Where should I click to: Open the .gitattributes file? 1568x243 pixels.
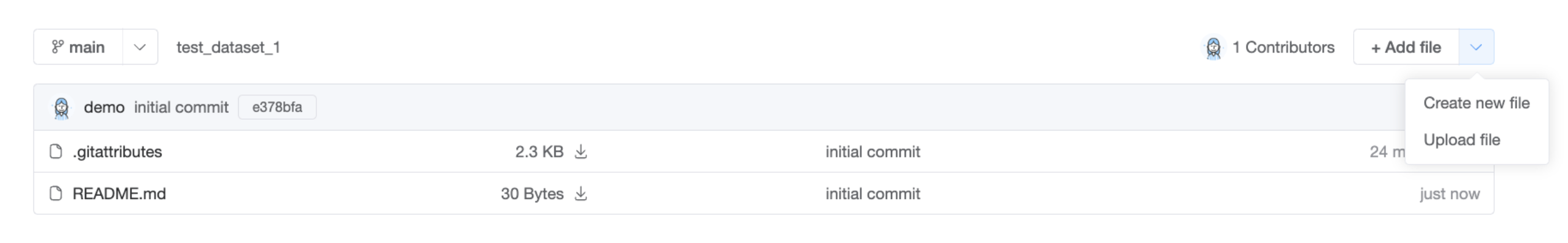click(x=117, y=151)
